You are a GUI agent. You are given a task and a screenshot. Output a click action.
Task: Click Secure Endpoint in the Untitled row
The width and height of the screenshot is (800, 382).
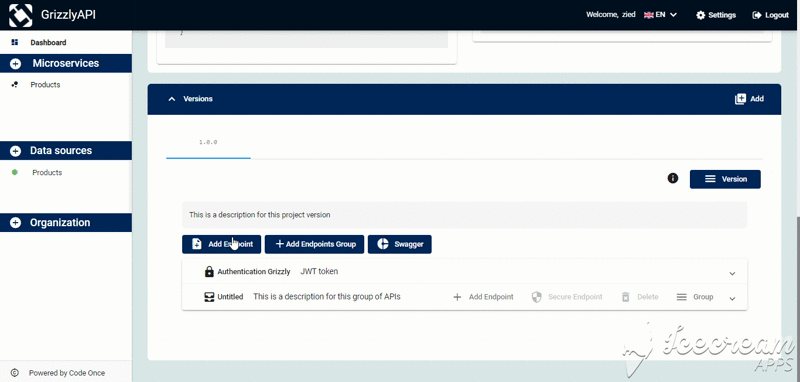tap(567, 297)
